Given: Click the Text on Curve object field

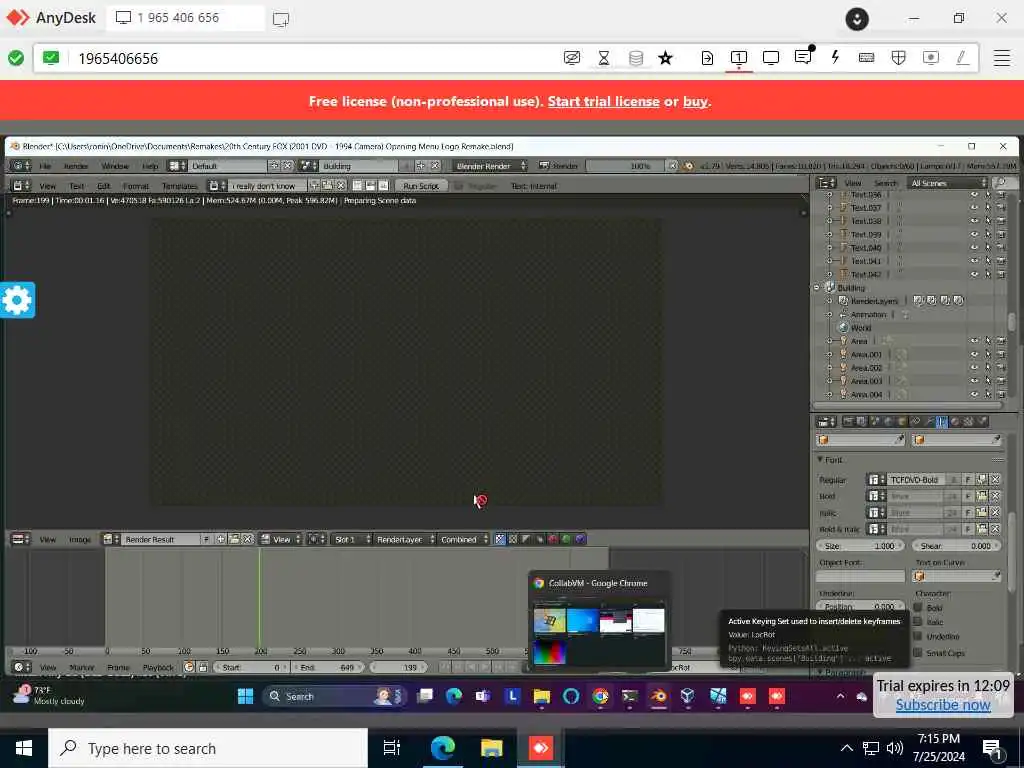Looking at the screenshot, I should tap(957, 576).
